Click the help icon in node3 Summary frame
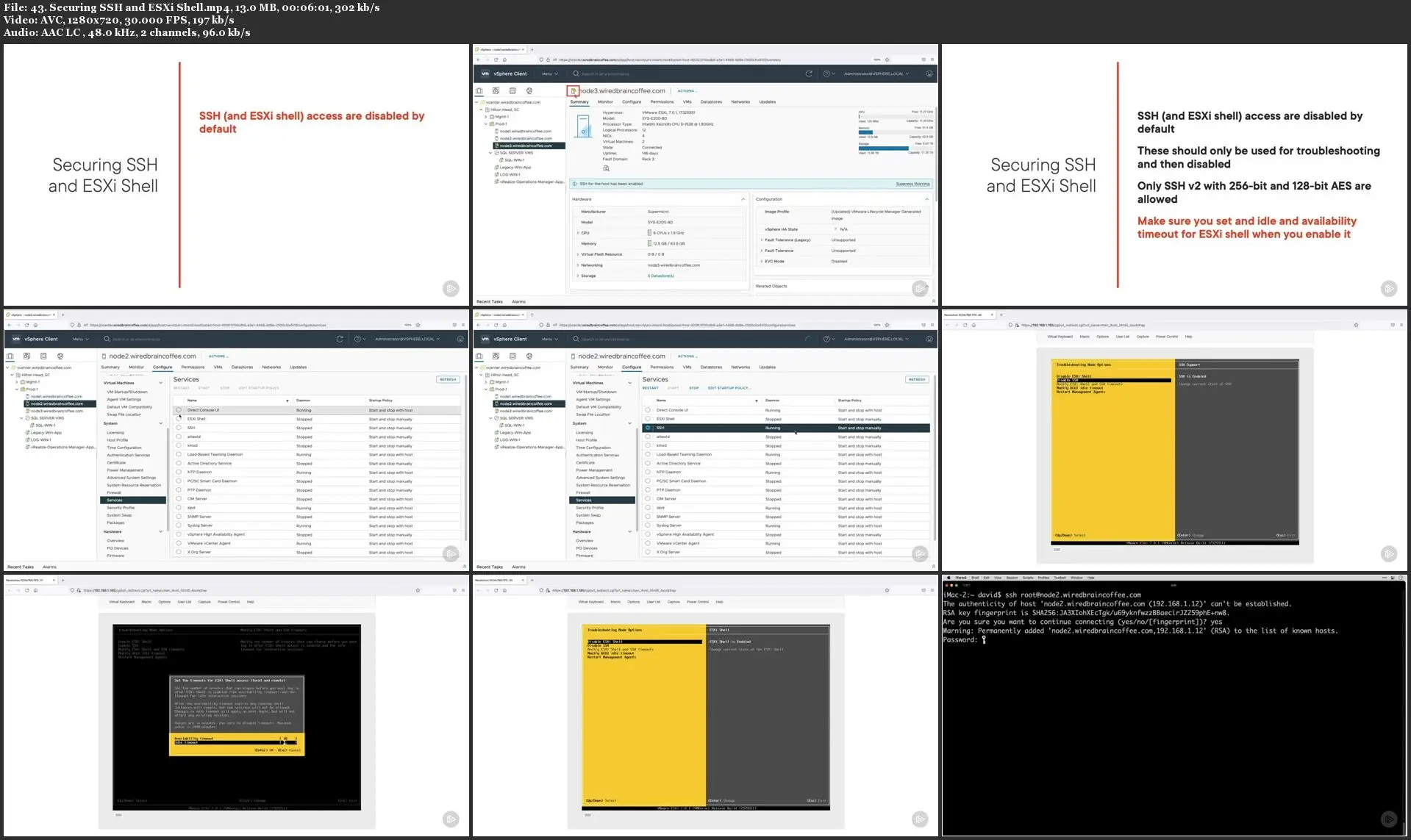The image size is (1411, 840). click(x=826, y=73)
